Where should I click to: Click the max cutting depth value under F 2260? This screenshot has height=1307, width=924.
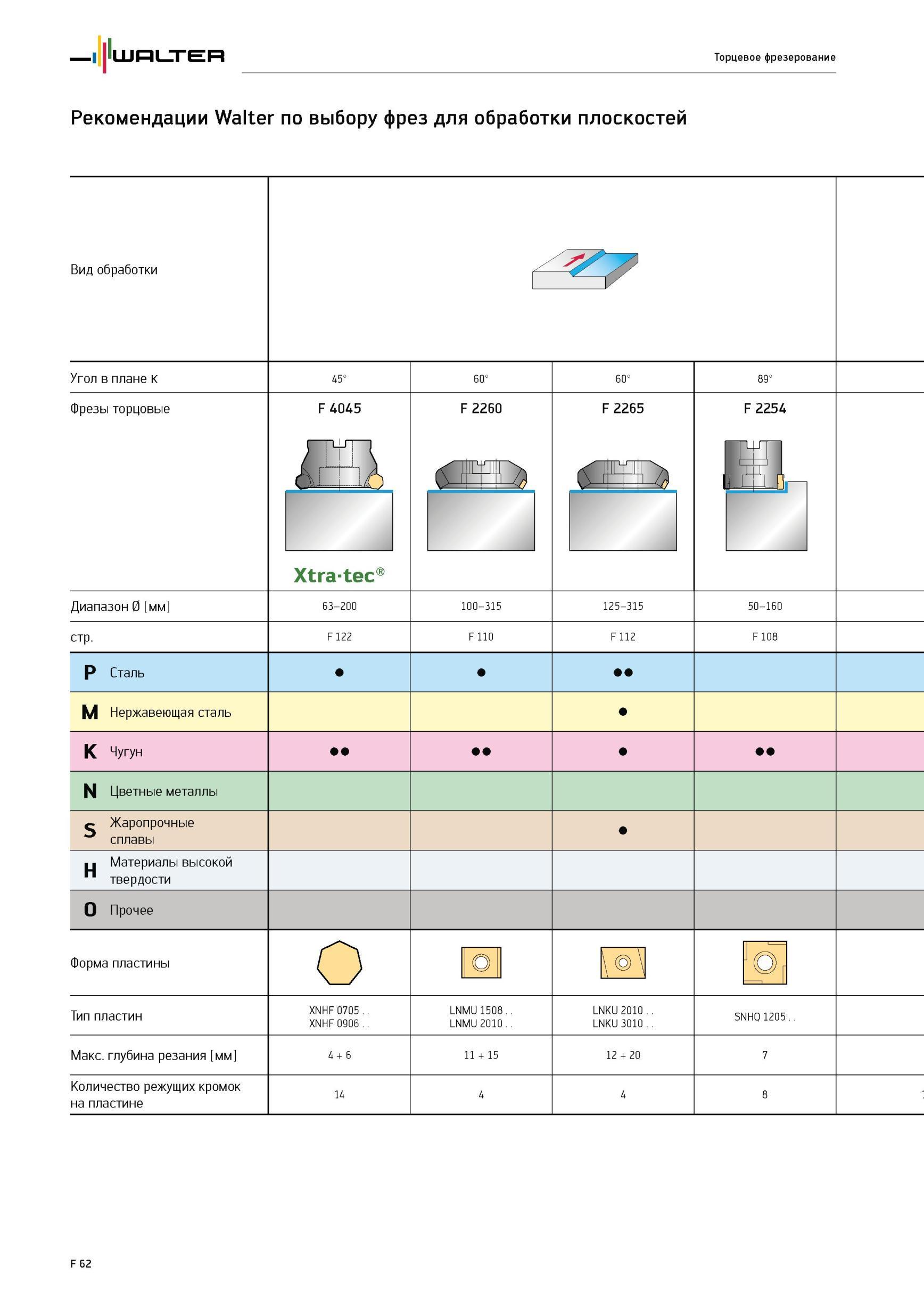(x=481, y=1055)
